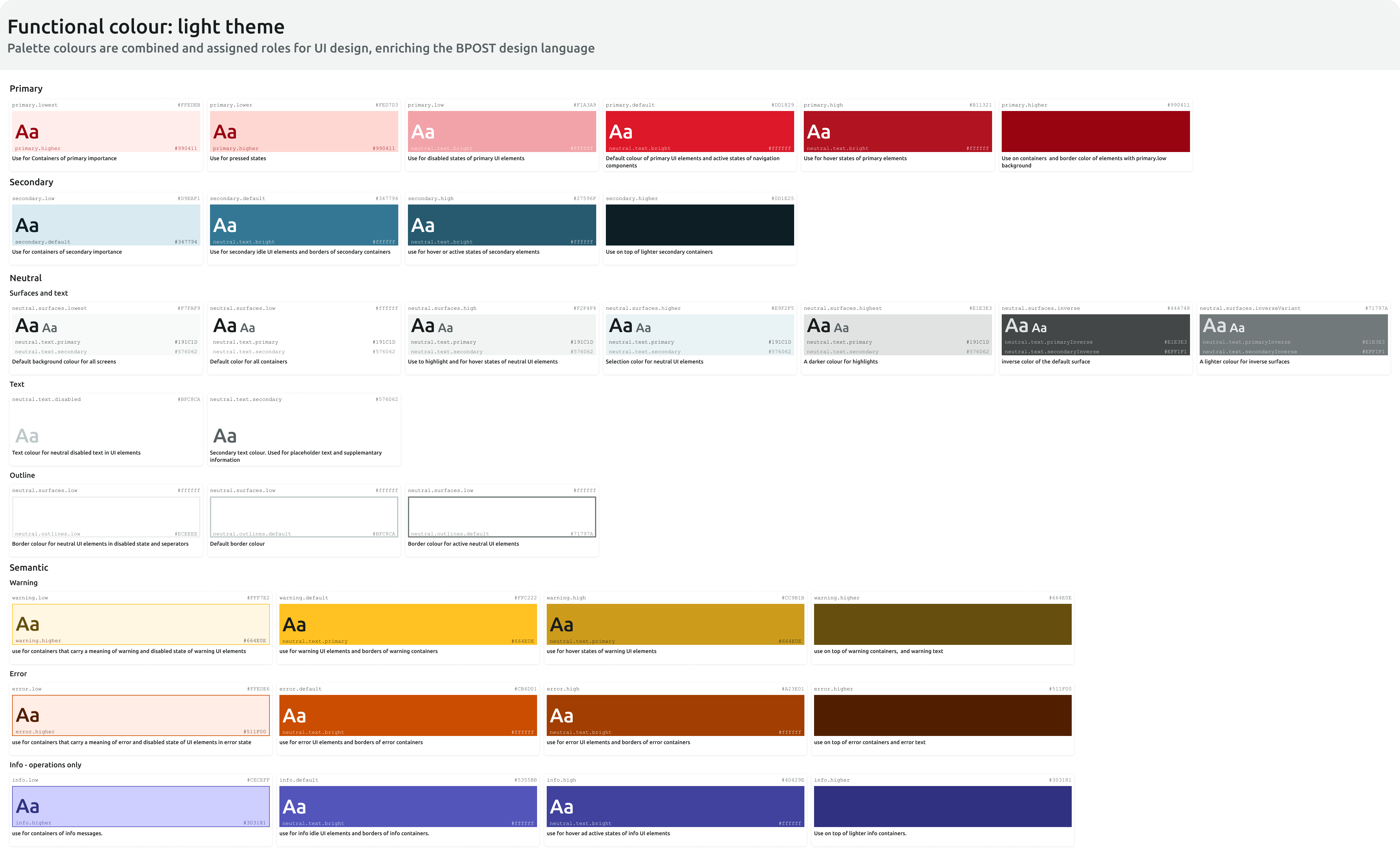Viewport: 1400px width, 856px height.
Task: Click the neutral.text.disabled card
Action: [x=106, y=429]
